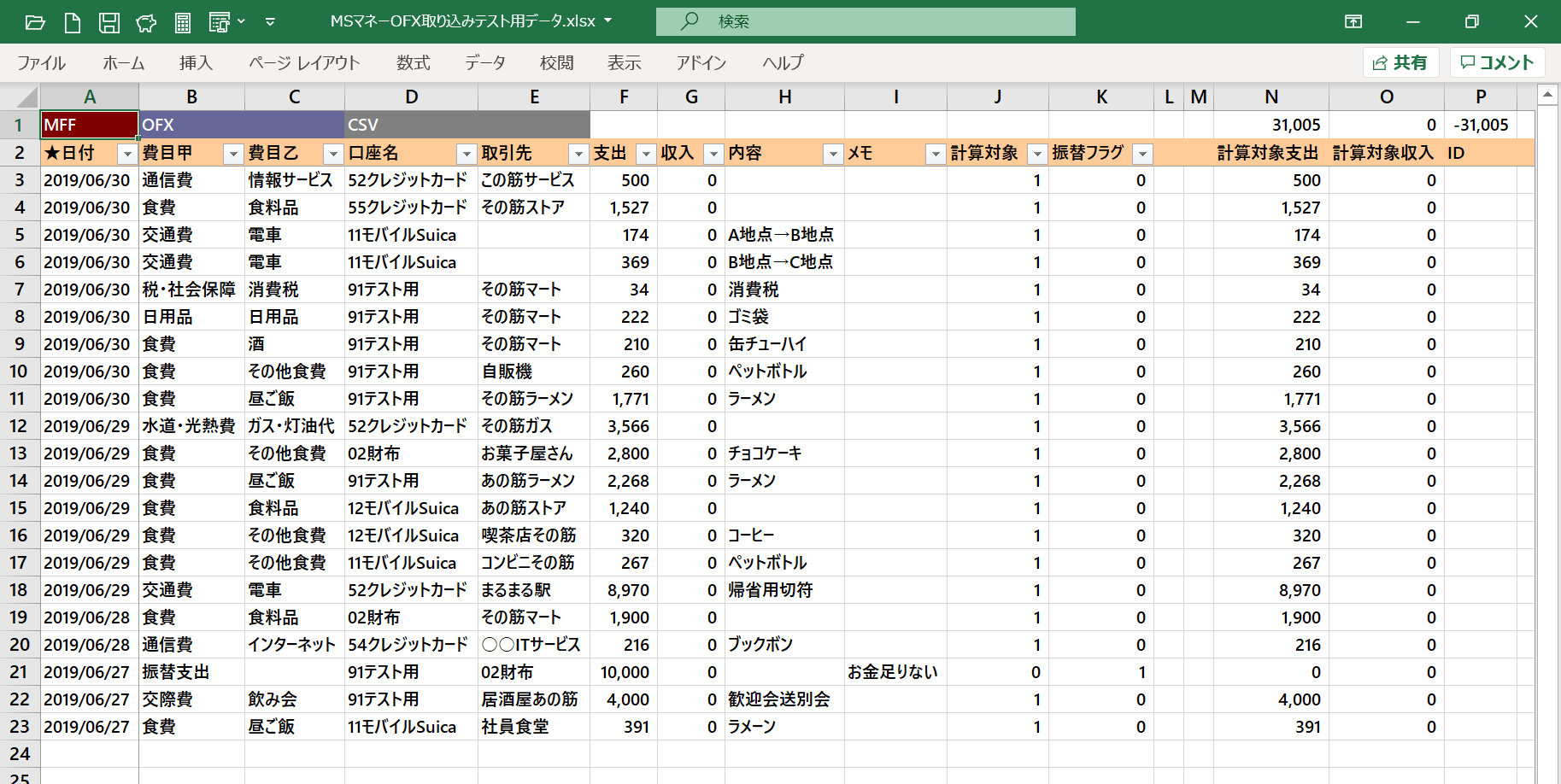Open the ホーム ribbon tab
This screenshot has height=784, width=1561.
point(124,62)
